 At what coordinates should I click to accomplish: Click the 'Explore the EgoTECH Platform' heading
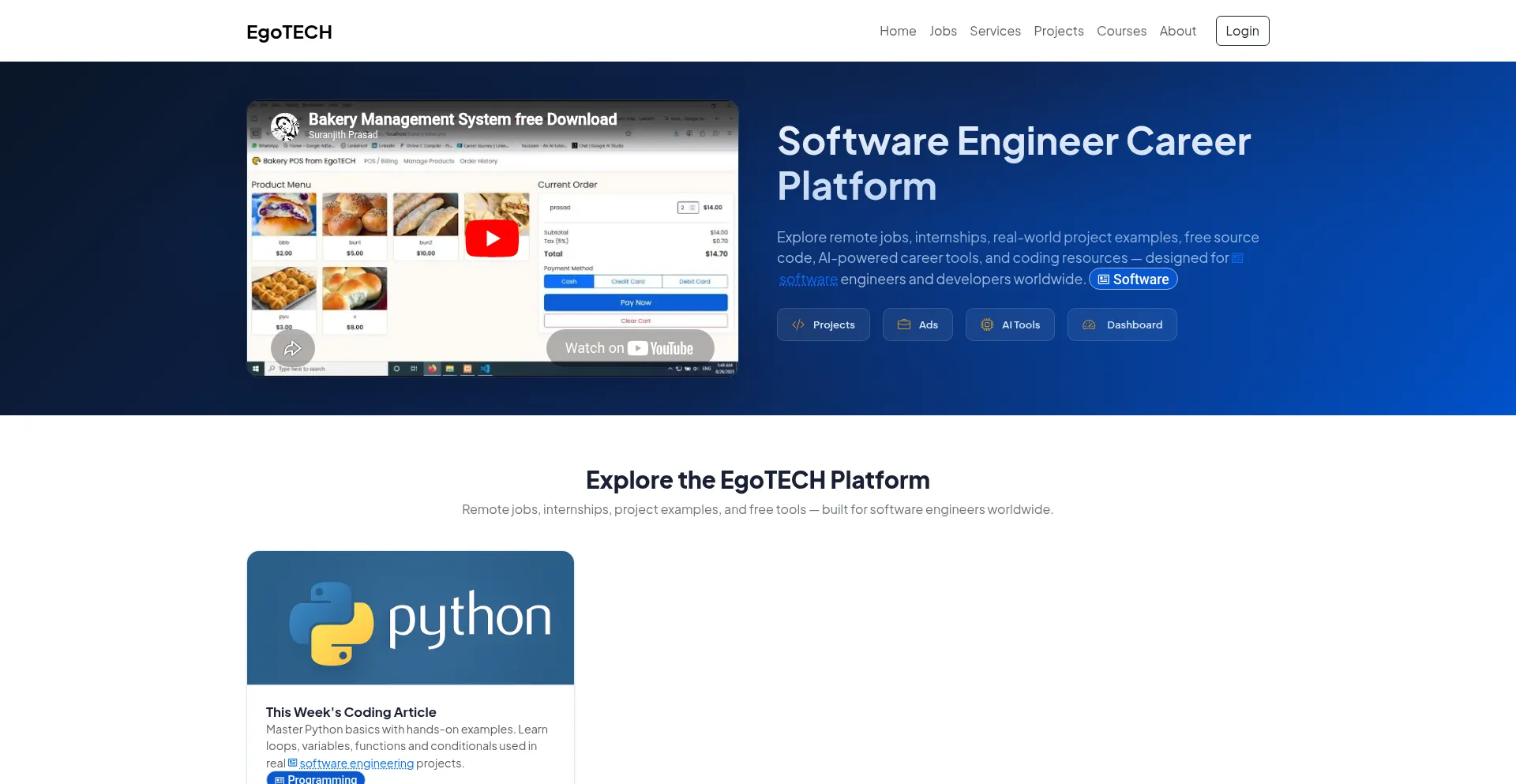(x=758, y=480)
